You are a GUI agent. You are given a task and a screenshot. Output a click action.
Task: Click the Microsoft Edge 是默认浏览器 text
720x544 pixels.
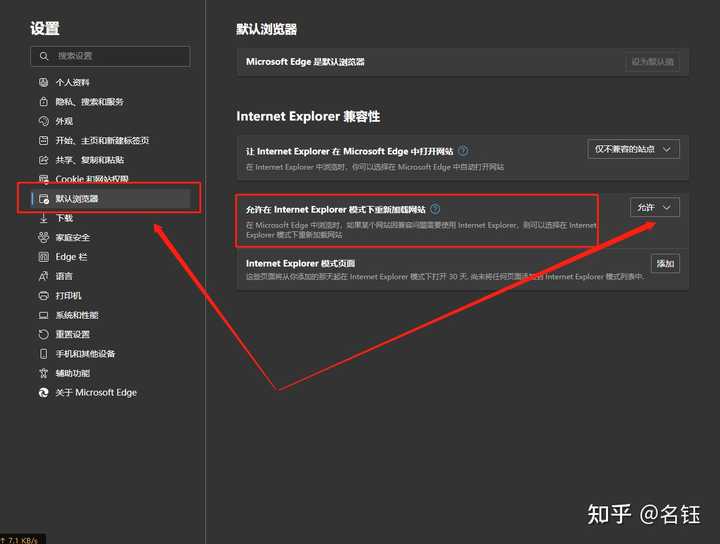(x=305, y=62)
